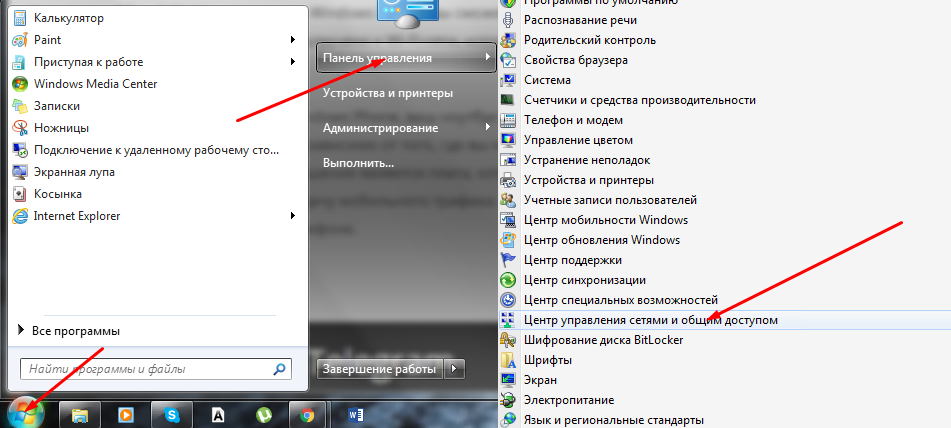Select Устройства и принтеры in Start menu
The width and height of the screenshot is (951, 428).
click(388, 93)
